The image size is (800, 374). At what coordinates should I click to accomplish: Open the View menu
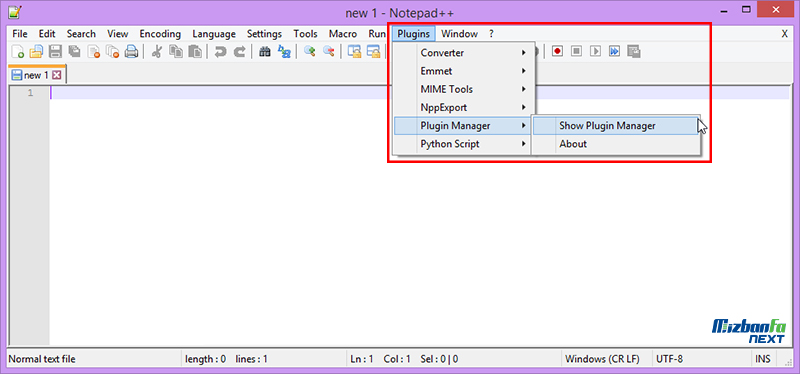pos(118,34)
